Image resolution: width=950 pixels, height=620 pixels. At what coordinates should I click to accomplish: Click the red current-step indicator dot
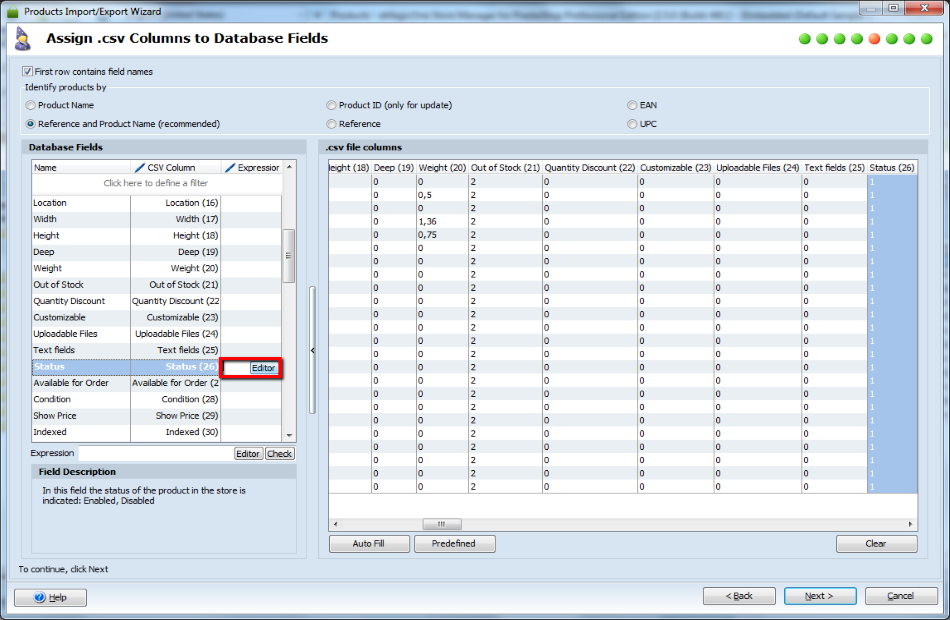pyautogui.click(x=874, y=39)
